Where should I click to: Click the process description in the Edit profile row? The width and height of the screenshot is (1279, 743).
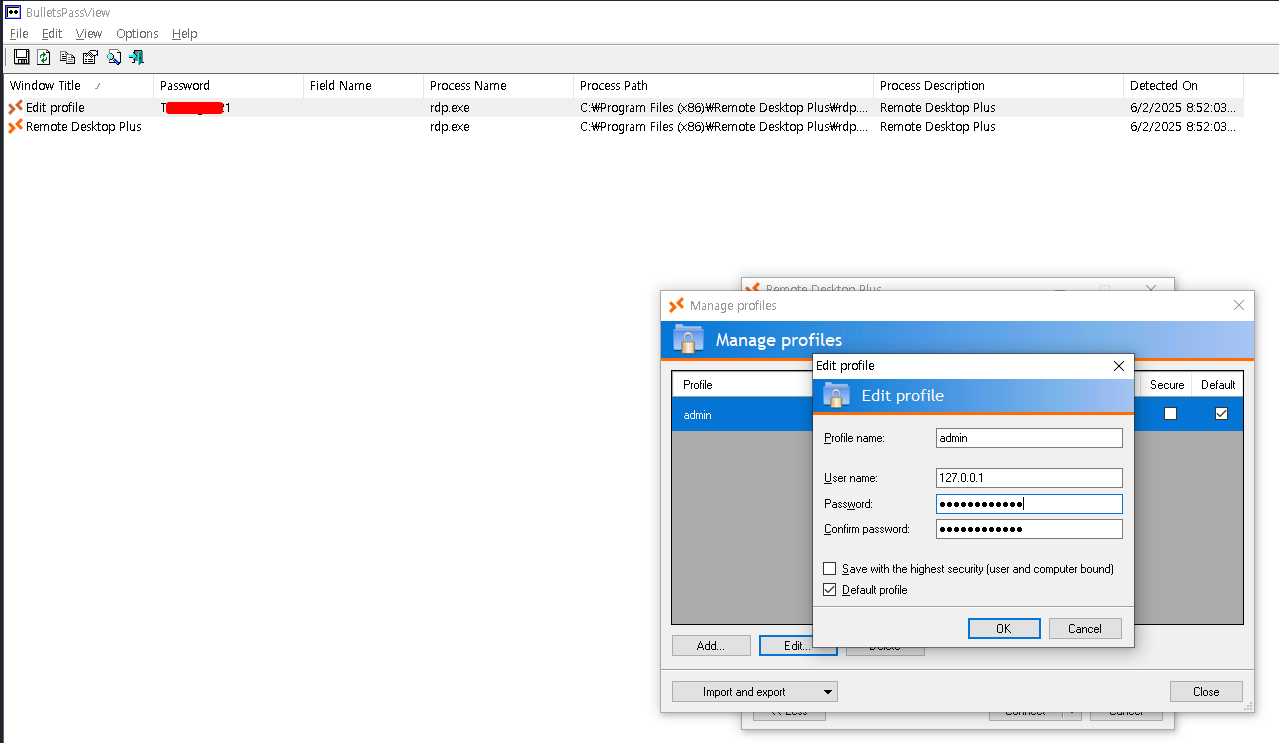[x=937, y=107]
